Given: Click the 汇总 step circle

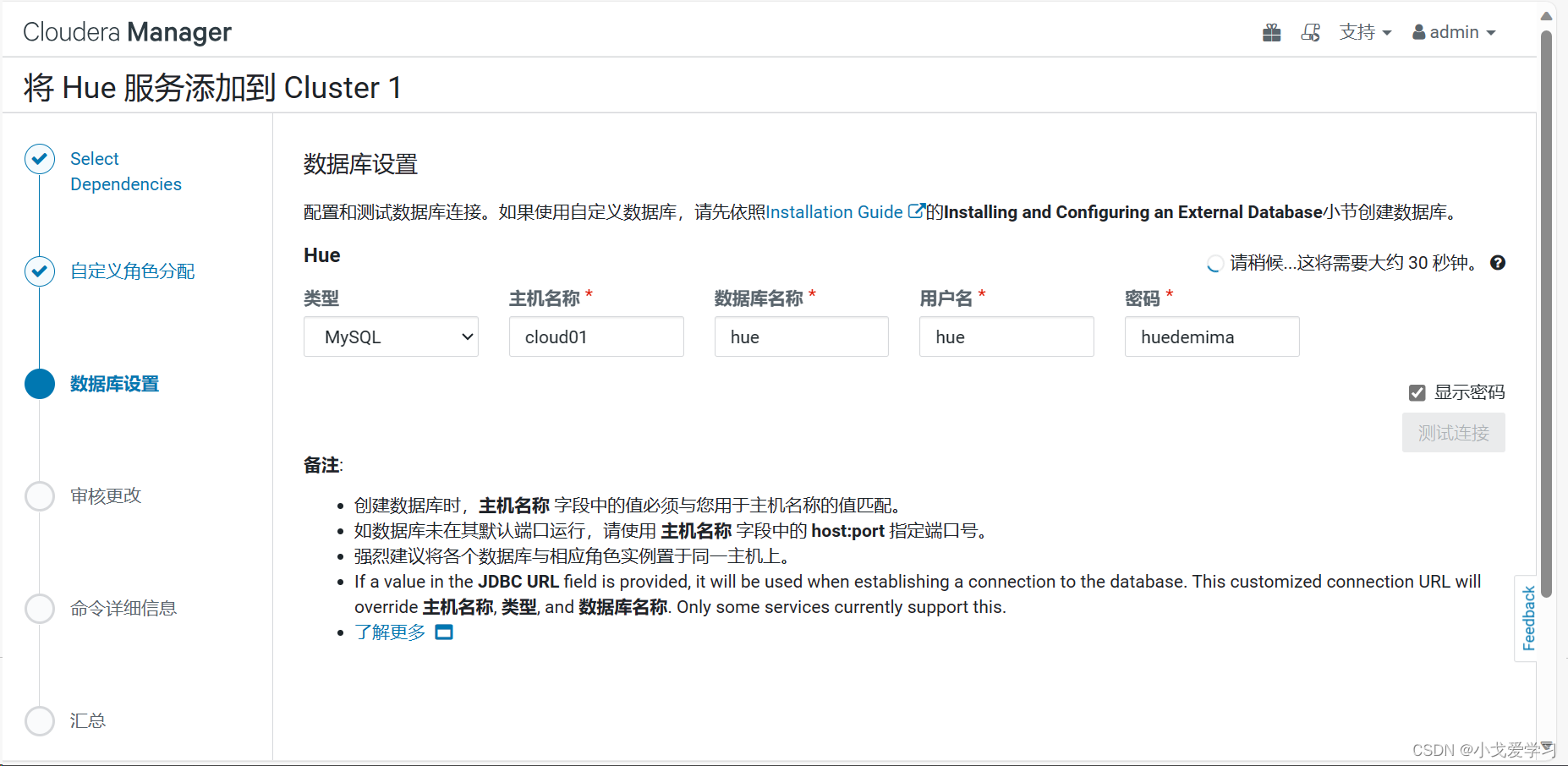Looking at the screenshot, I should (40, 721).
